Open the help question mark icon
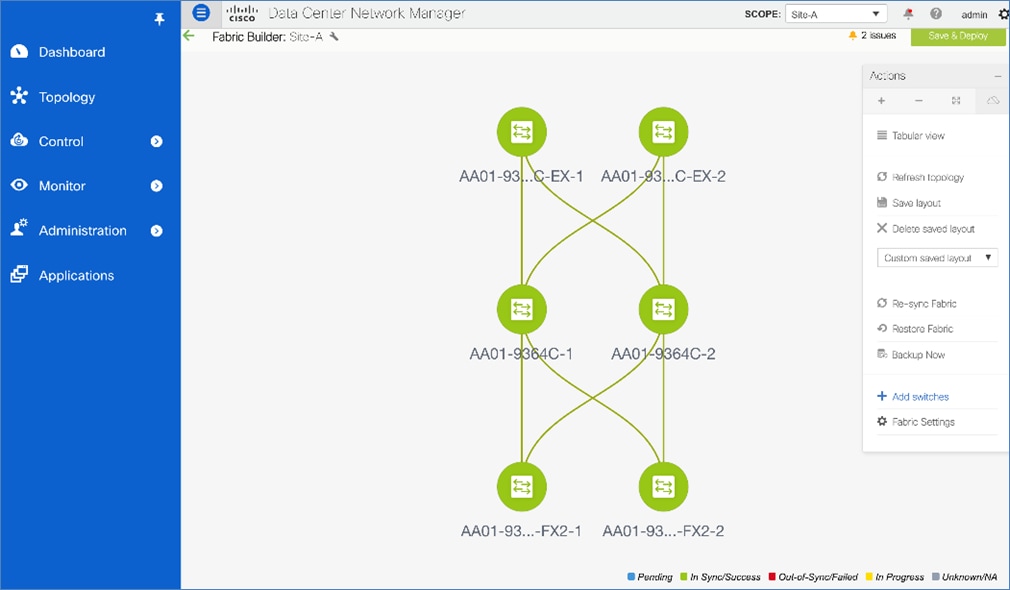 click(936, 14)
